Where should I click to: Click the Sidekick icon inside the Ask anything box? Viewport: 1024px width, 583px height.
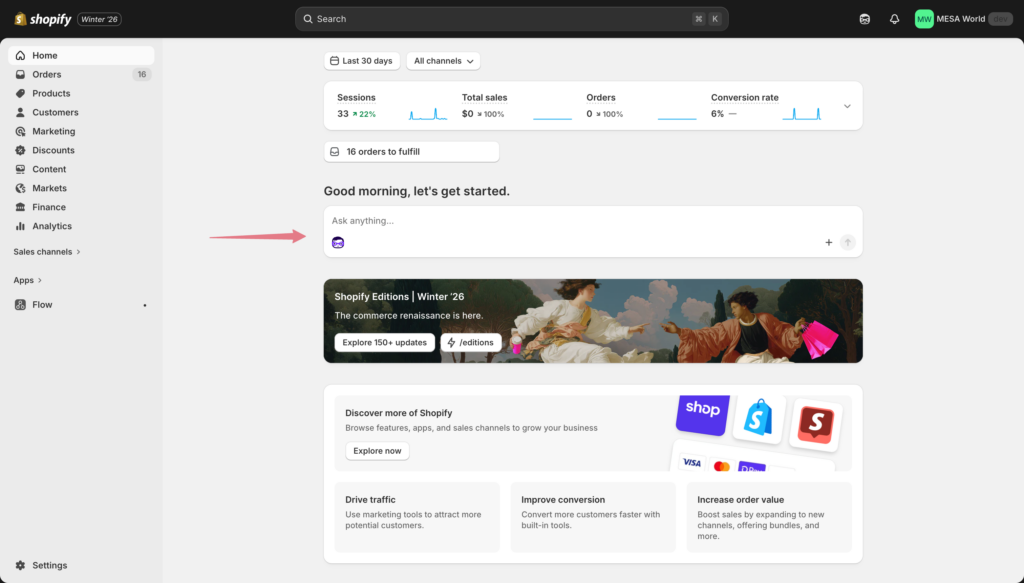coord(338,242)
